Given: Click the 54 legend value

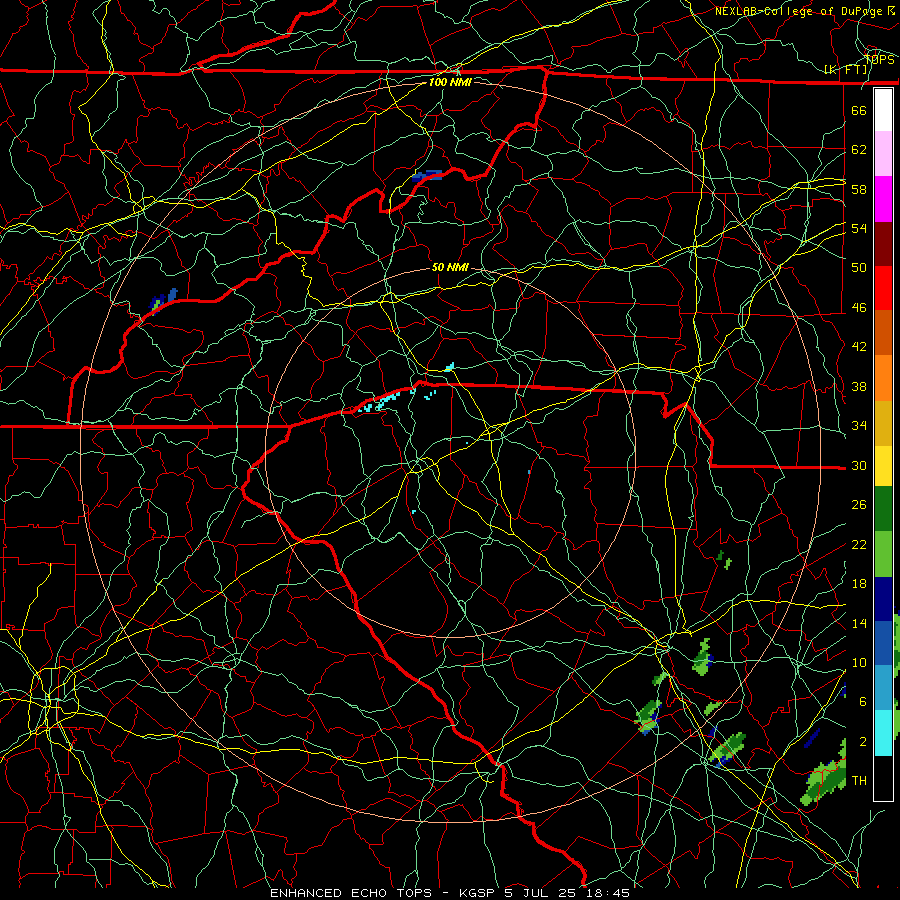Looking at the screenshot, I should click(x=859, y=228).
